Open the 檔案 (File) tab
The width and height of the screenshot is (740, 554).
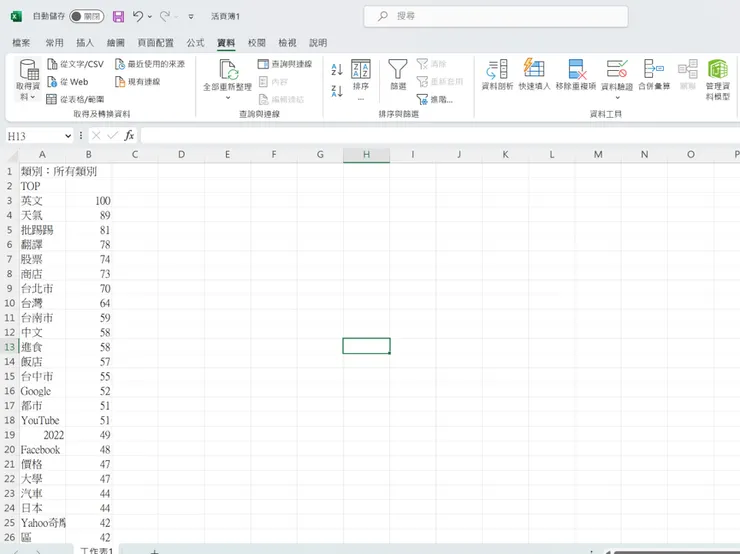pyautogui.click(x=21, y=43)
